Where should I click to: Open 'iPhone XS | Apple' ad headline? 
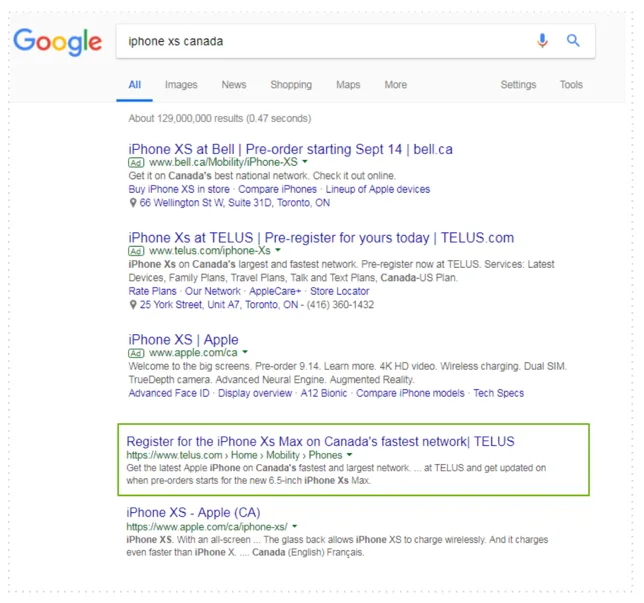[x=183, y=340]
